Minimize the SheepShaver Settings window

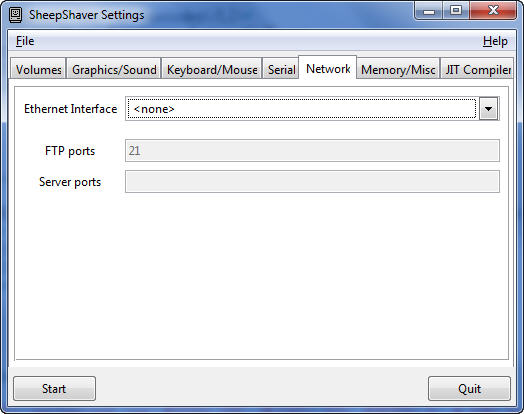[429, 11]
